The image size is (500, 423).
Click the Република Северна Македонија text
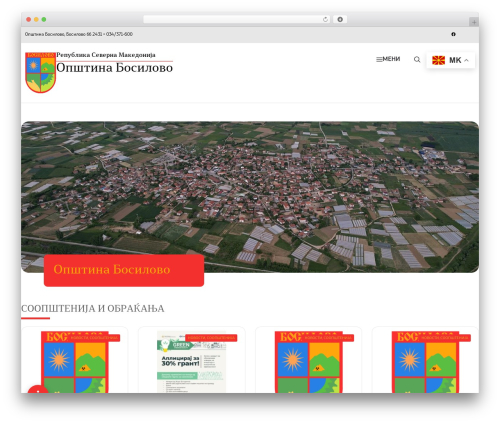[x=106, y=55]
